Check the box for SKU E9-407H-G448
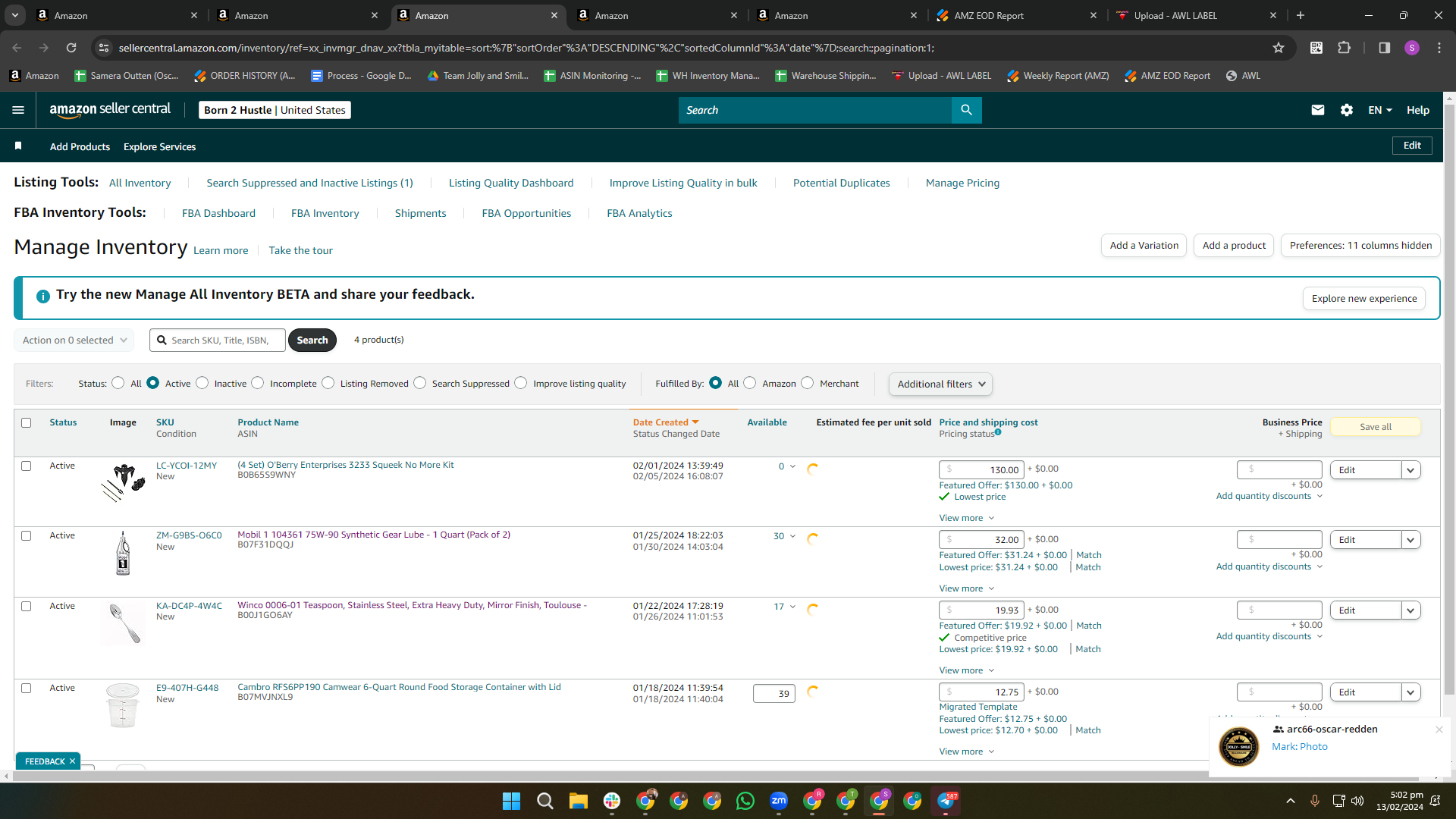The height and width of the screenshot is (819, 1456). 27,689
